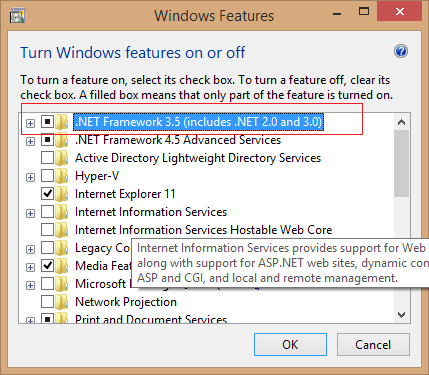
Task: Click folder icon beside Active Directory Lightweight
Action: (61, 158)
